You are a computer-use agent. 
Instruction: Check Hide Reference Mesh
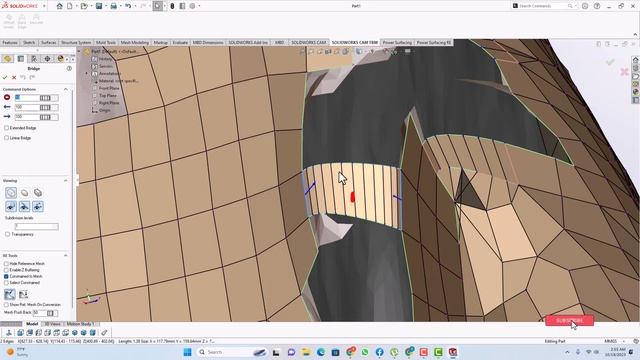click(x=6, y=264)
